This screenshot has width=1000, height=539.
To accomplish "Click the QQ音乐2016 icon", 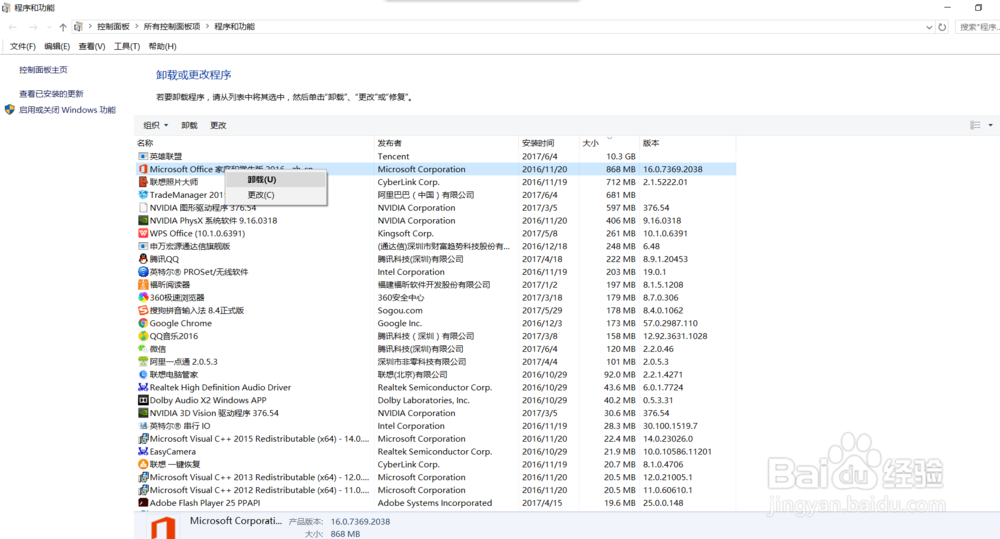I will click(x=143, y=336).
